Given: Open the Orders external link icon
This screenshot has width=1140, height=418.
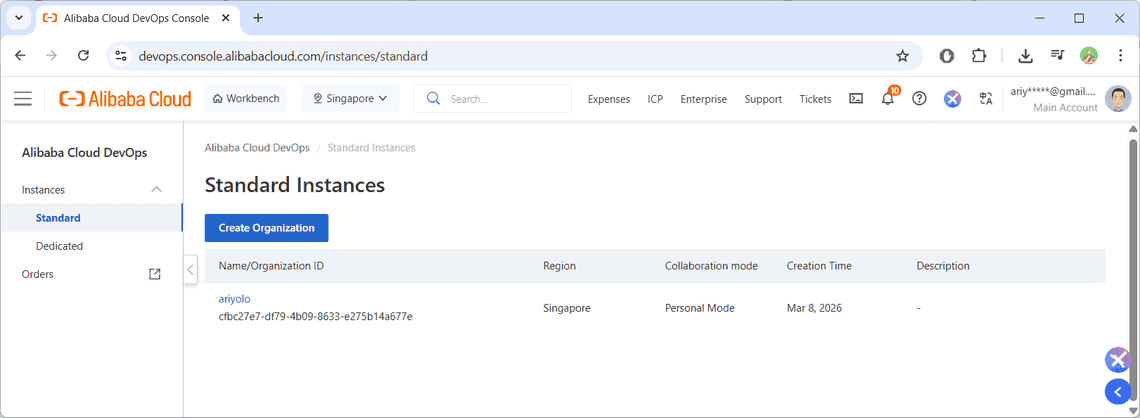Looking at the screenshot, I should point(155,274).
